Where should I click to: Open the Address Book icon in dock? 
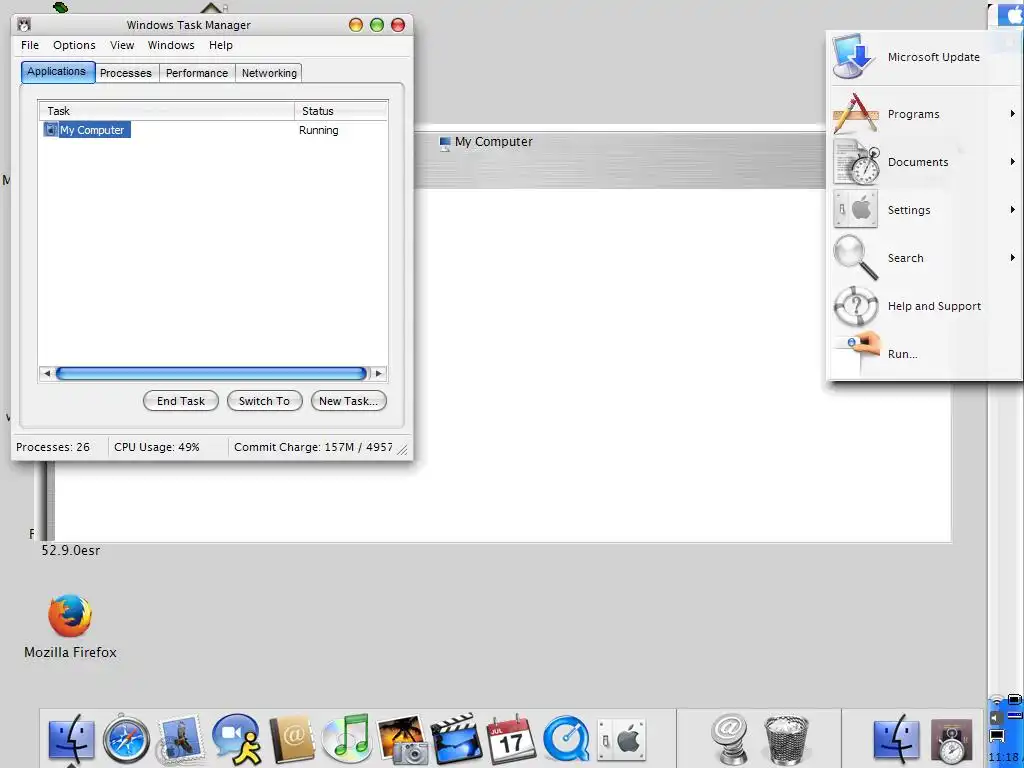292,739
